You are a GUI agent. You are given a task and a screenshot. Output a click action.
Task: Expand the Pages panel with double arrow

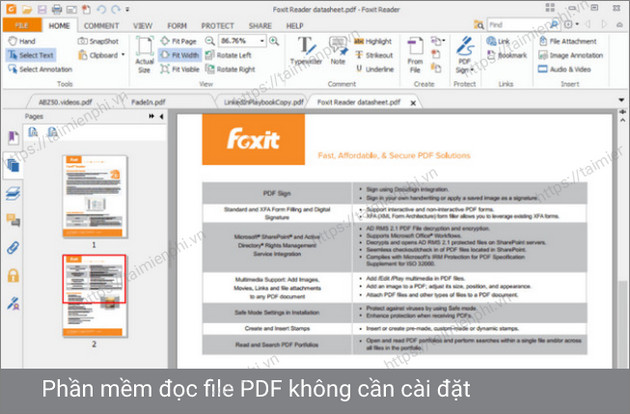tap(151, 117)
